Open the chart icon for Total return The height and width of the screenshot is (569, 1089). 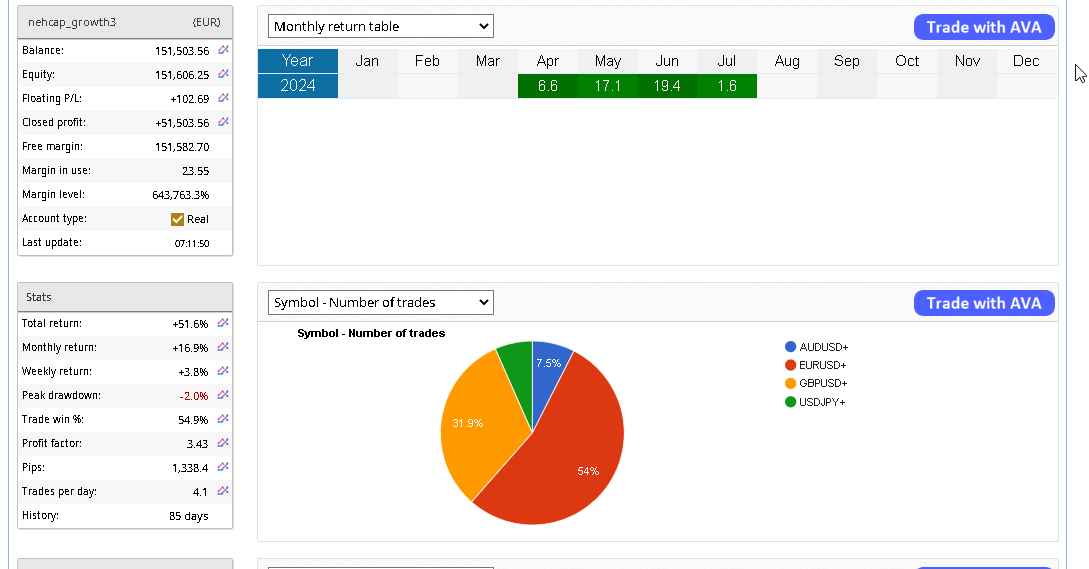[x=223, y=323]
